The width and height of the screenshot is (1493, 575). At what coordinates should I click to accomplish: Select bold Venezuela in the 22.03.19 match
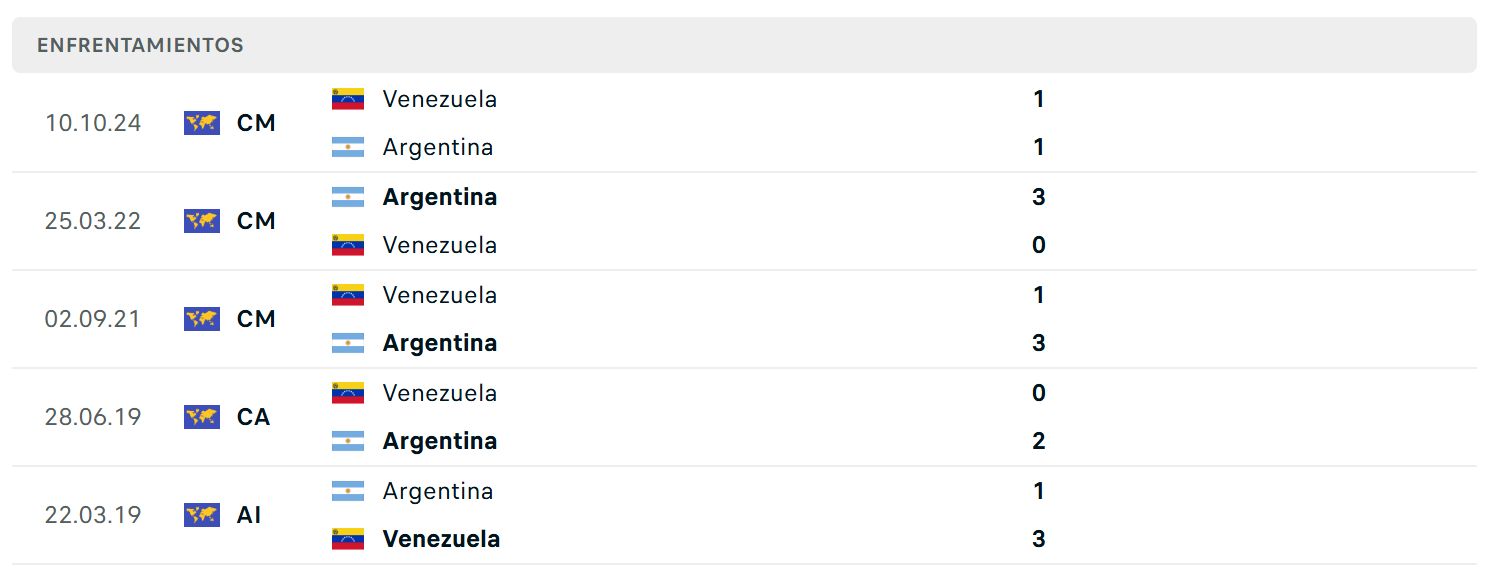point(441,539)
